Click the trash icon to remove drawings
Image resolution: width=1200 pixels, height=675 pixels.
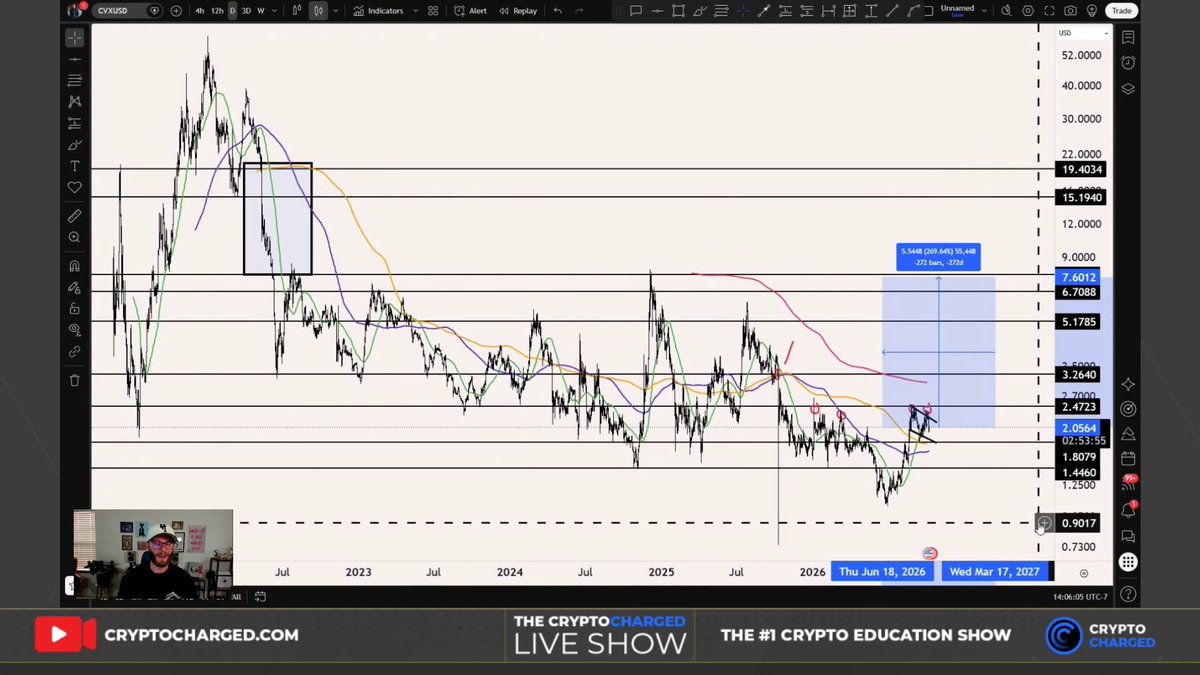click(75, 380)
